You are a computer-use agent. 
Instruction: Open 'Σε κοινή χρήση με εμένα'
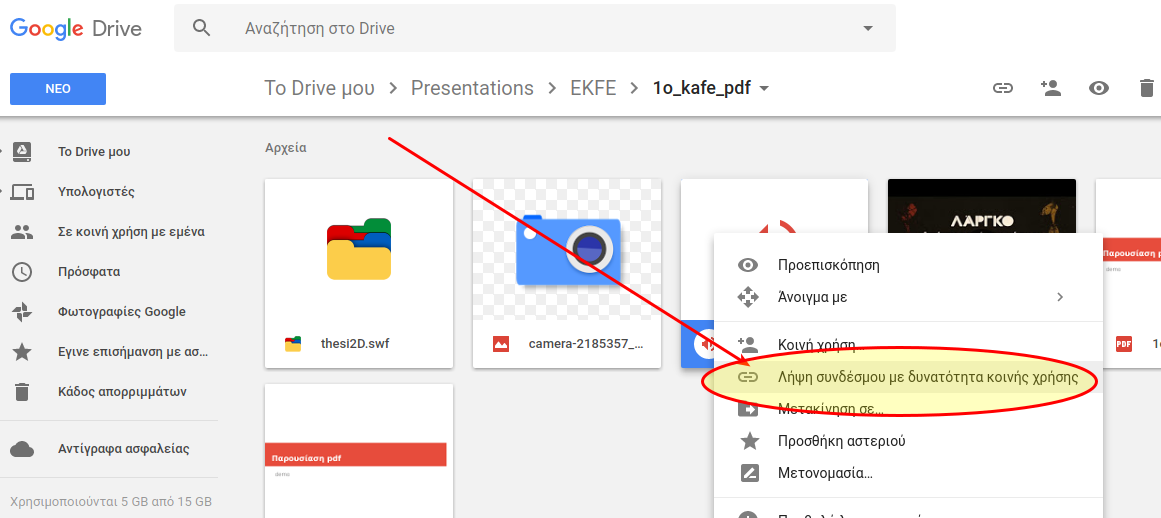[x=131, y=232]
